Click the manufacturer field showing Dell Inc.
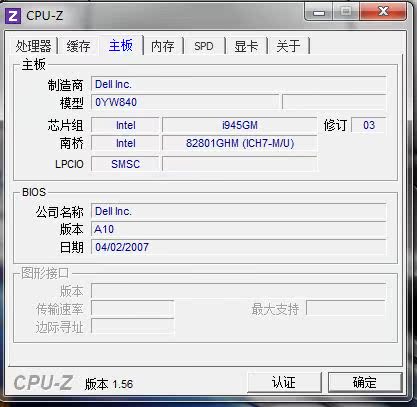The image size is (417, 407). coord(239,84)
